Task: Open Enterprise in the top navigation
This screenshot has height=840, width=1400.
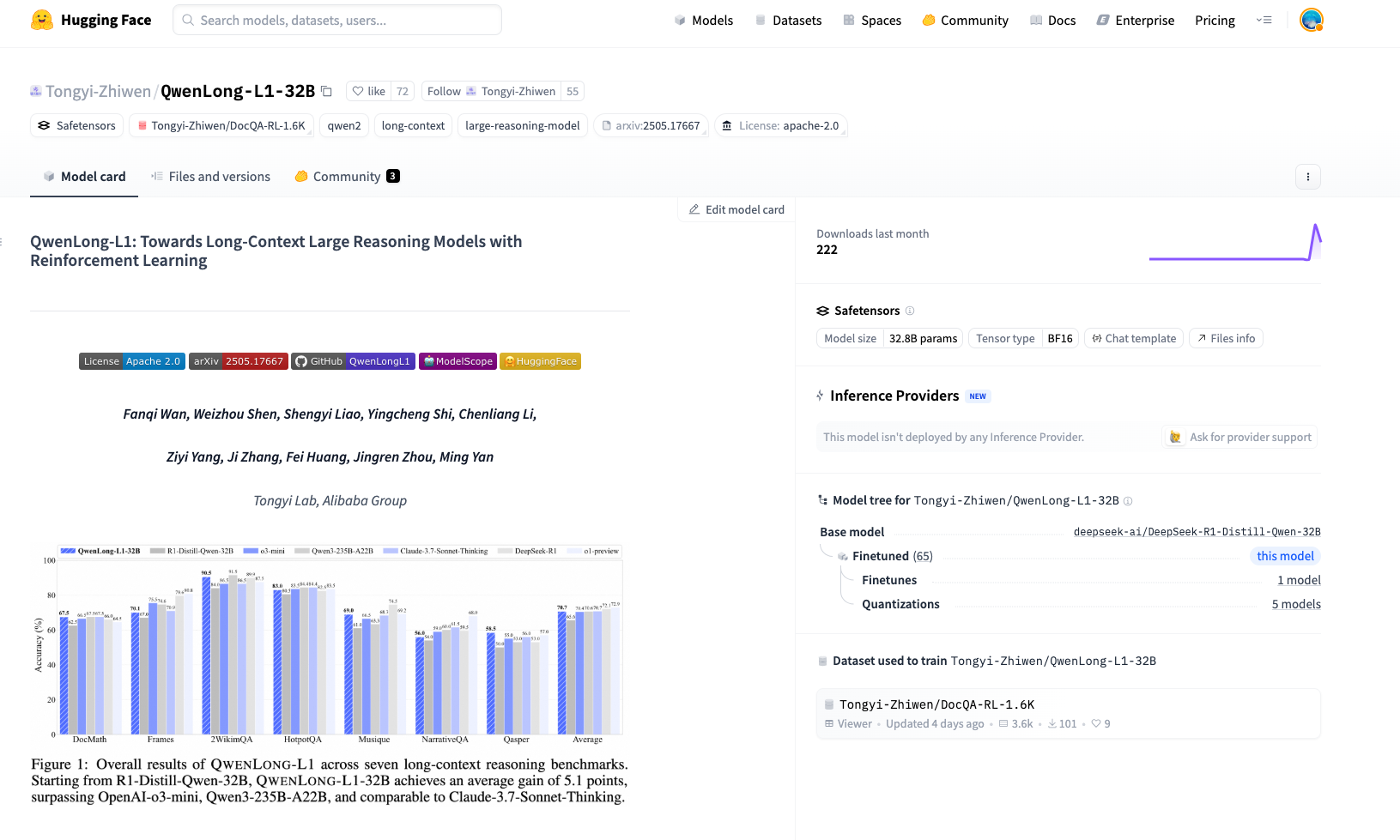Action: tap(1135, 20)
